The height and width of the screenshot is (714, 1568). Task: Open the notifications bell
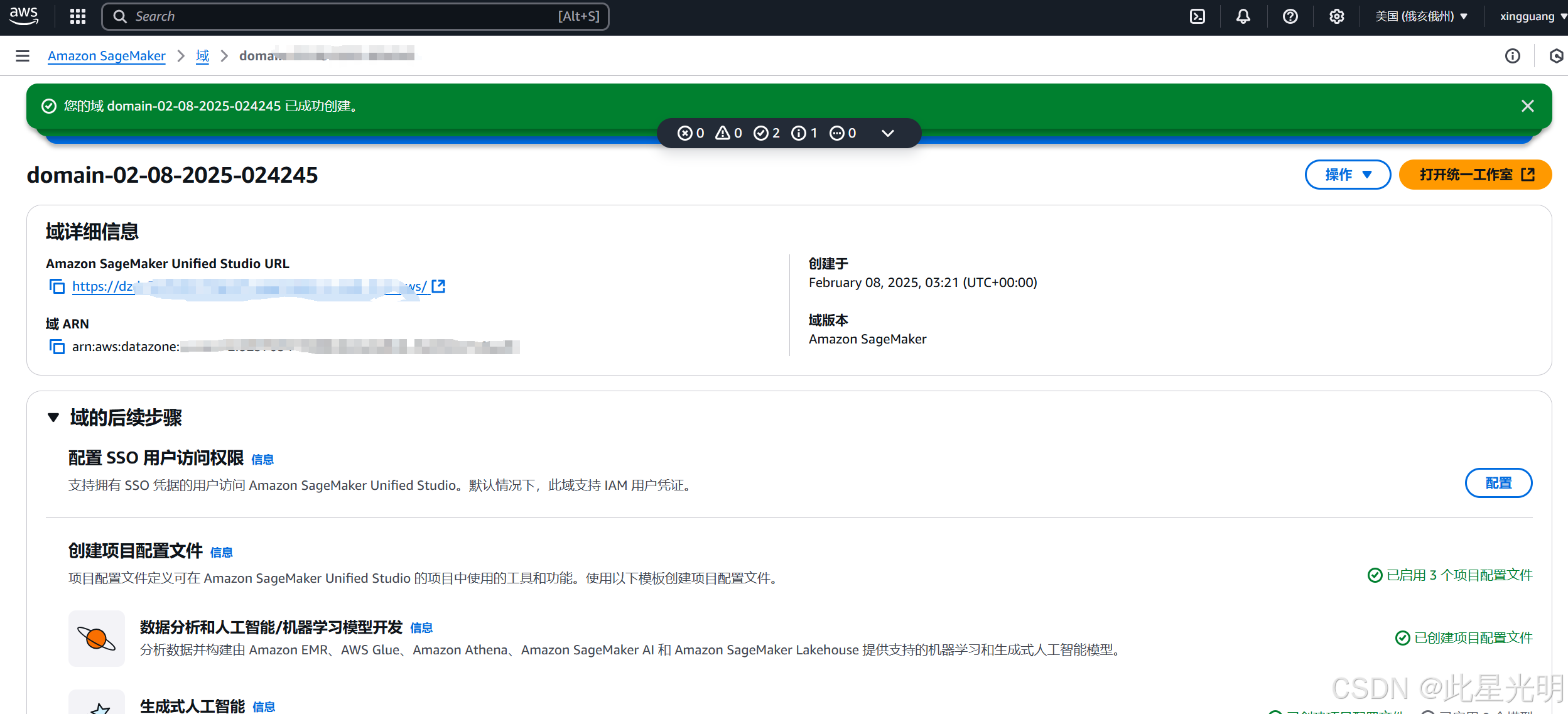point(1243,16)
